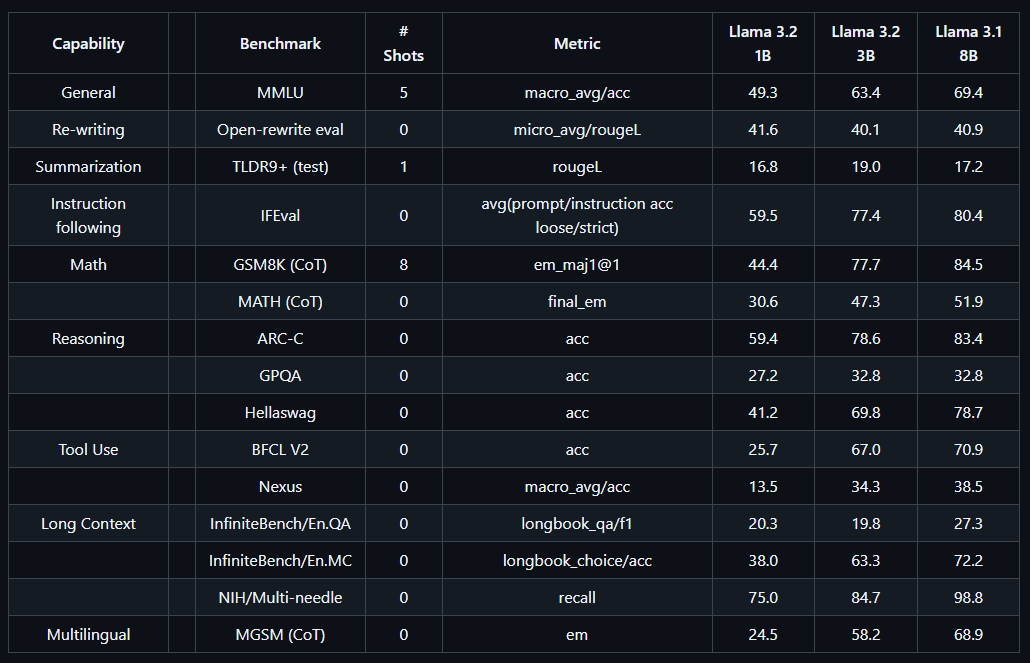Select the Instruction following capability cell
This screenshot has height=663, width=1030.
click(x=88, y=216)
